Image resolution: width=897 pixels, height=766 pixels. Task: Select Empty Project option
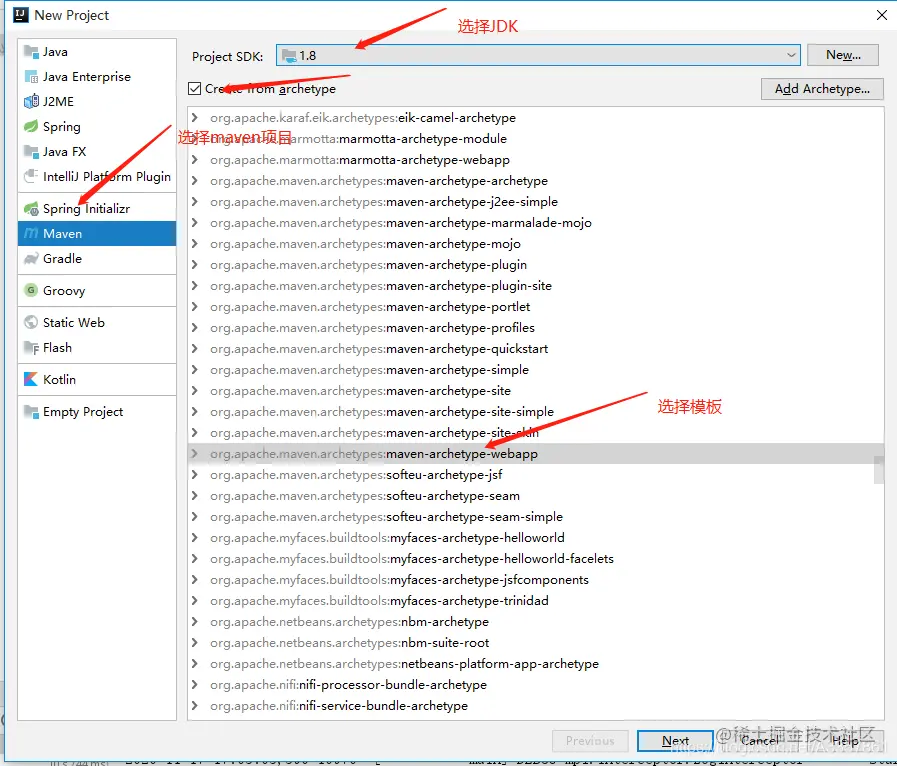[x=97, y=412]
